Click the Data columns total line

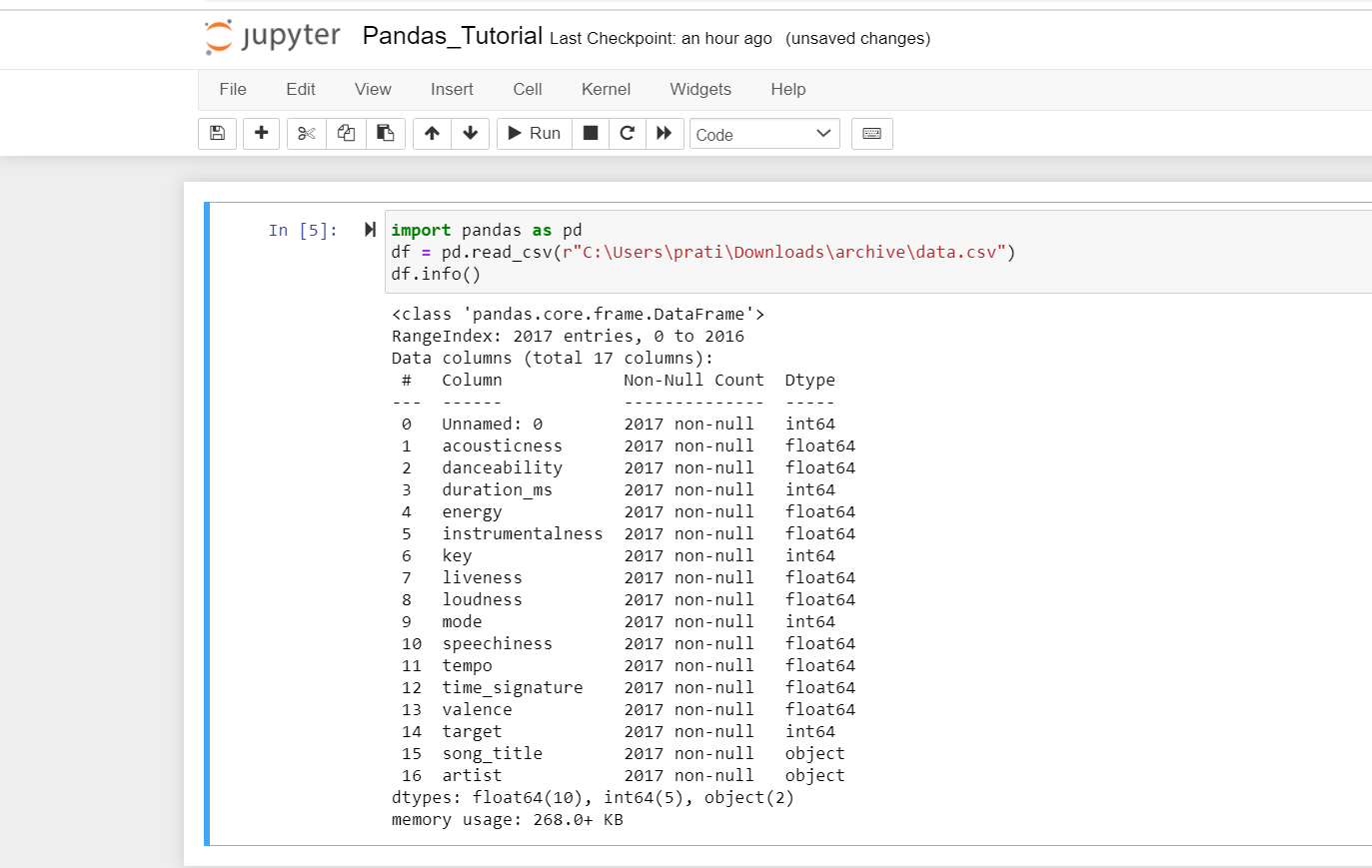coord(553,358)
